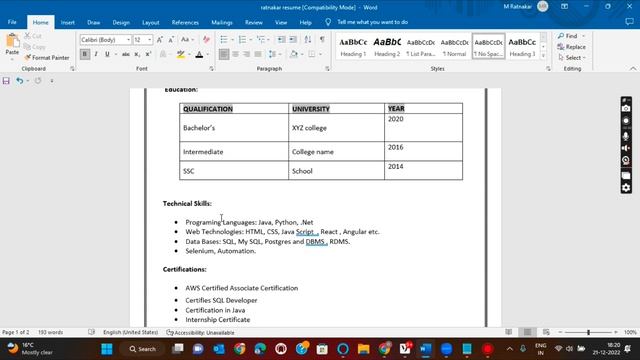Apply Heading 3 style
640x360 pixels.
pyautogui.click(x=522, y=47)
